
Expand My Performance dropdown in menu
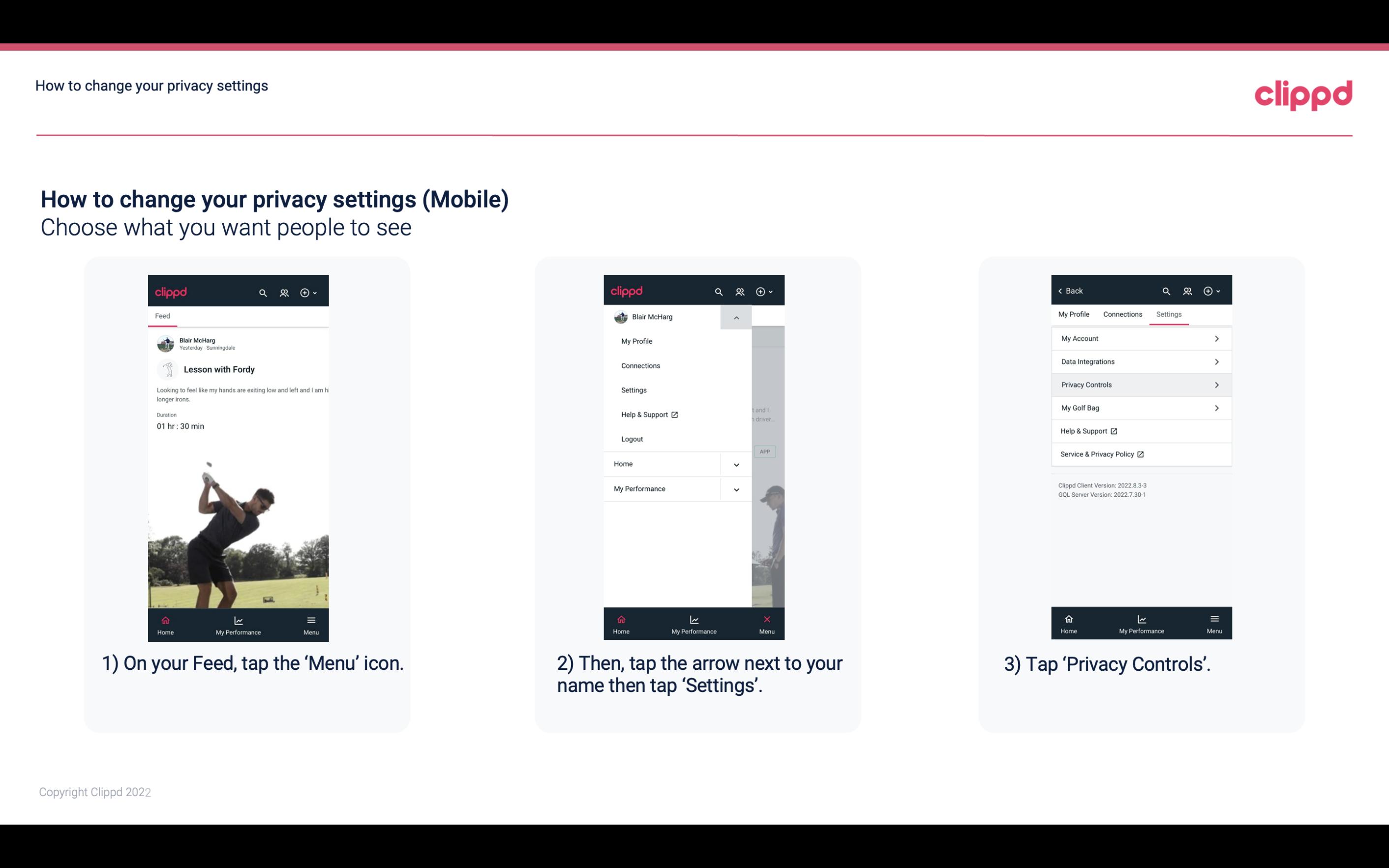[x=737, y=489]
